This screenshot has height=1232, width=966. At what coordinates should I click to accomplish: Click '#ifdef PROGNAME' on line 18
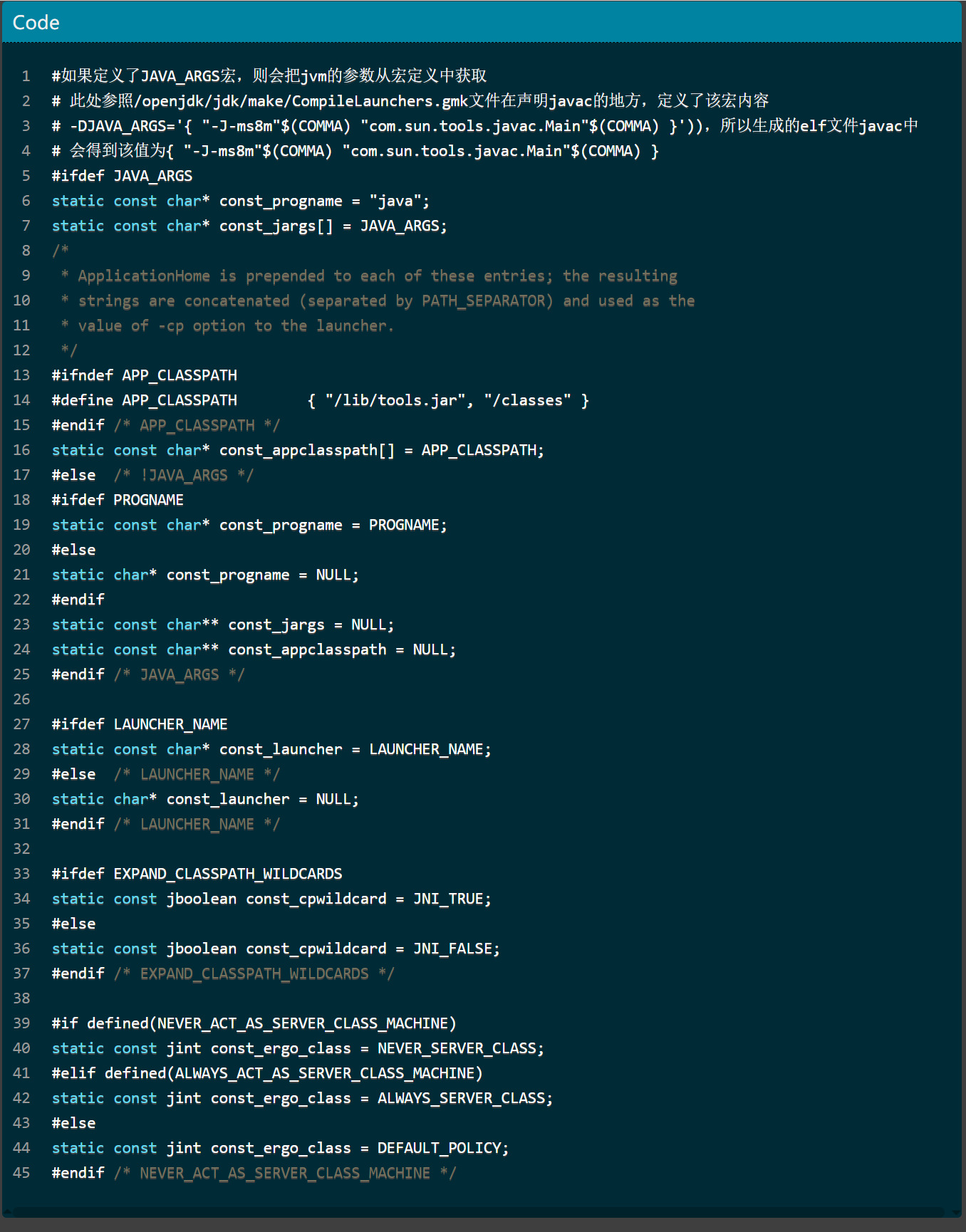coord(118,500)
